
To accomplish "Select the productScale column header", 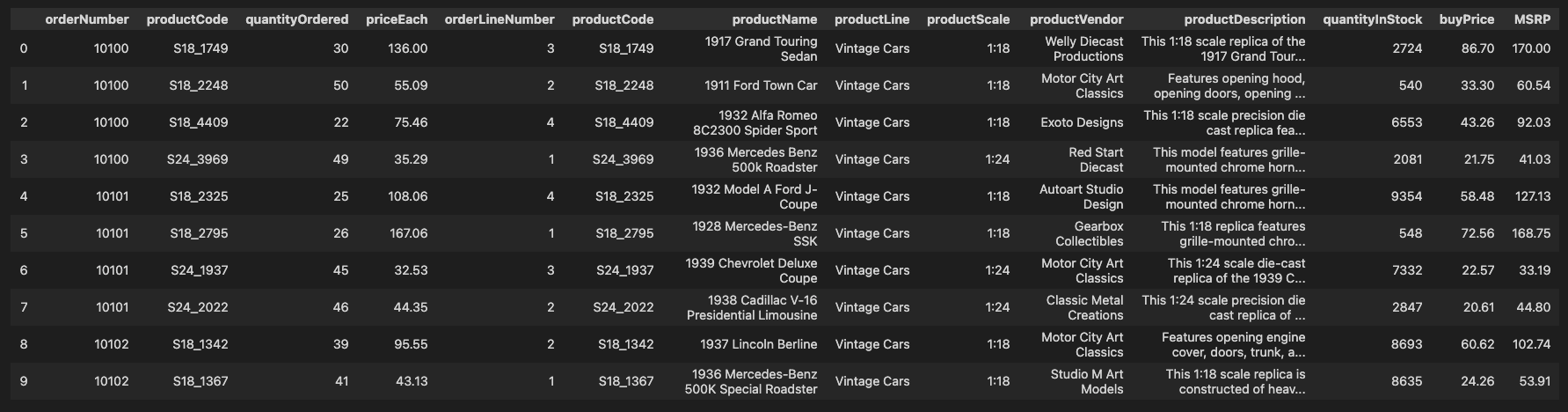I will 968,19.
